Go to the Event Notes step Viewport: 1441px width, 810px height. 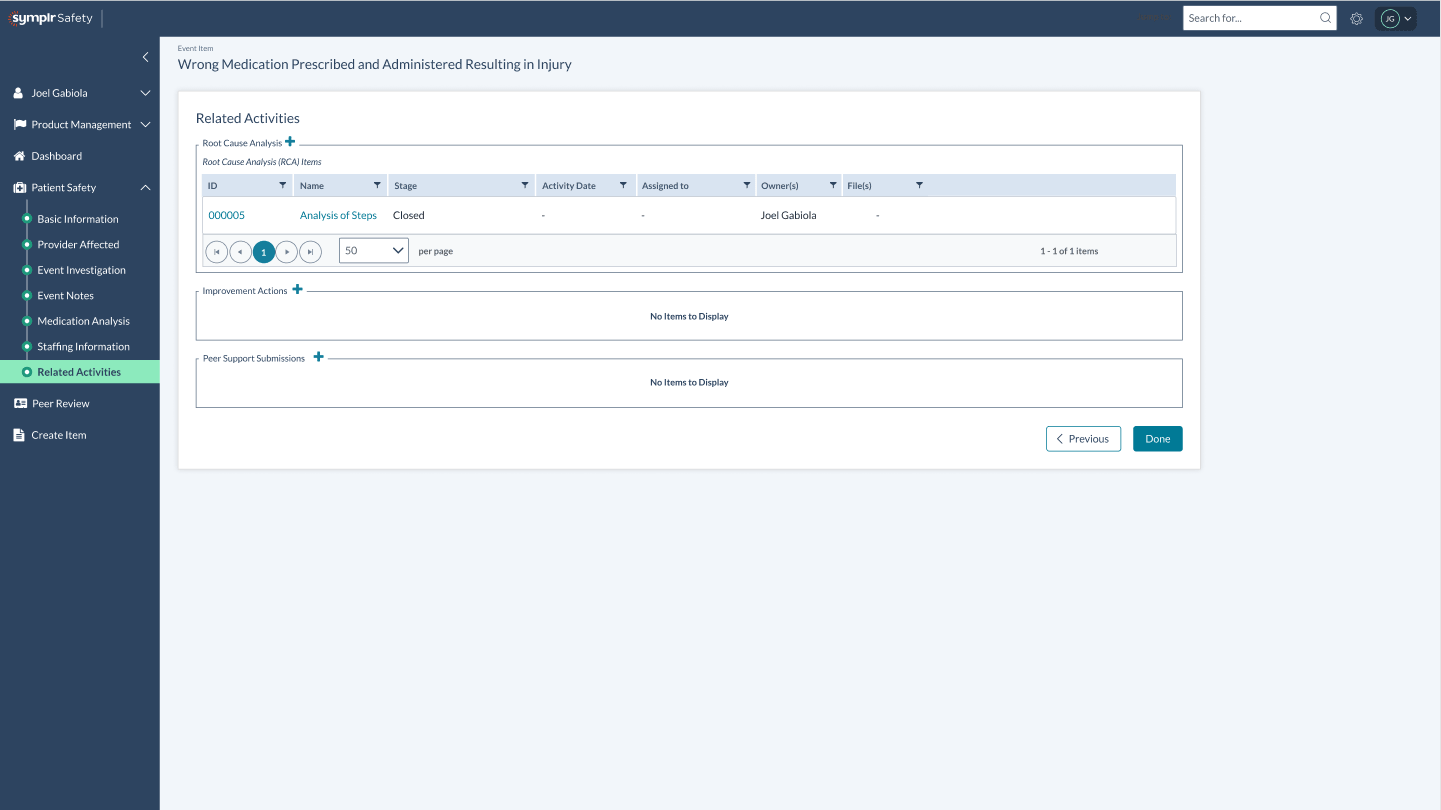point(66,296)
